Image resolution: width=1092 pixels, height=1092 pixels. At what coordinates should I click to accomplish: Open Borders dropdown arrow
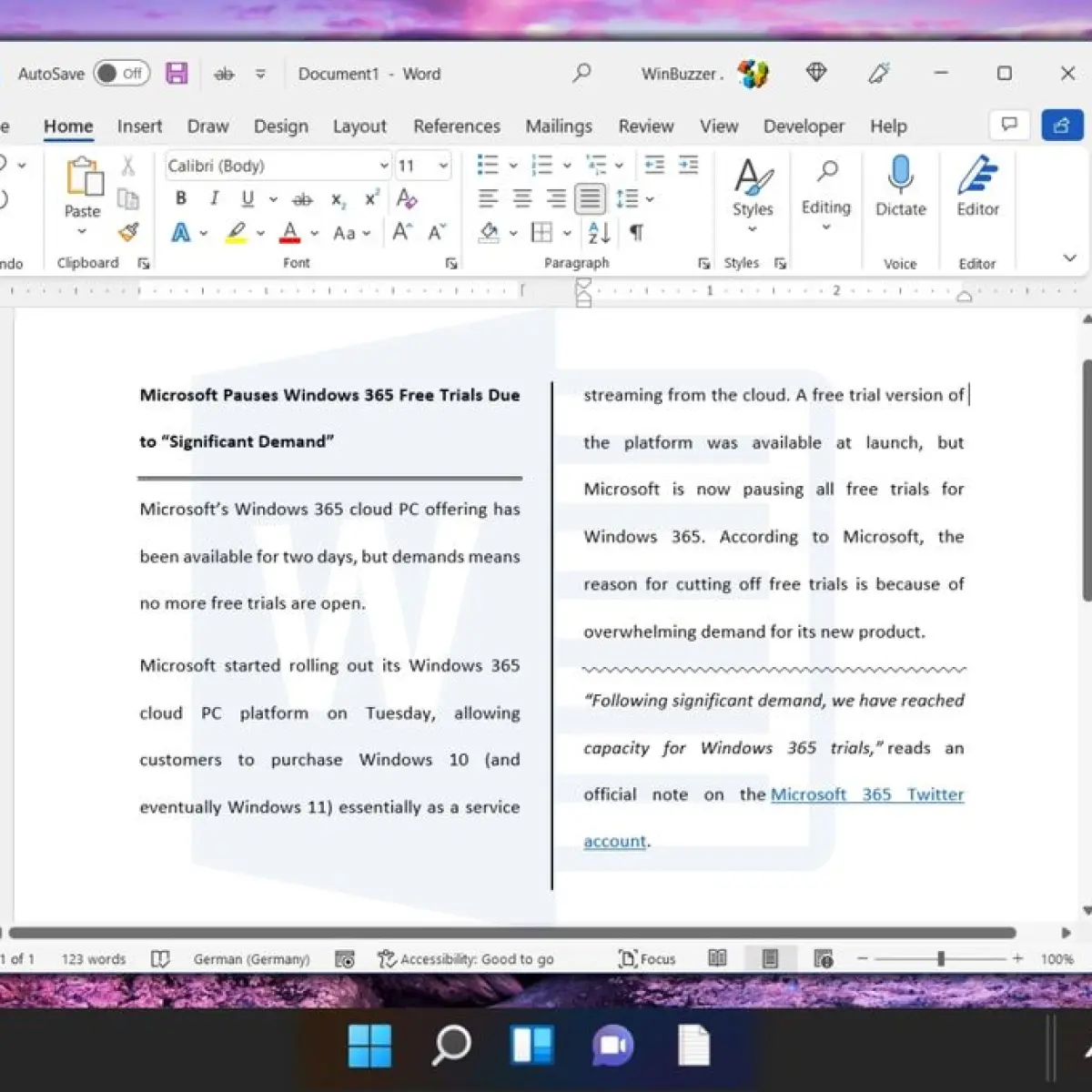pyautogui.click(x=566, y=233)
